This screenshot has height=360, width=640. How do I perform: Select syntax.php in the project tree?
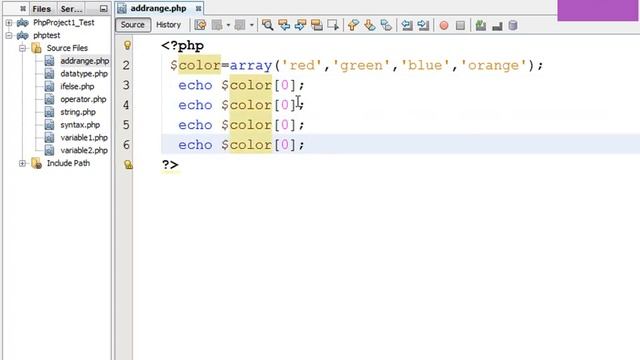point(80,124)
